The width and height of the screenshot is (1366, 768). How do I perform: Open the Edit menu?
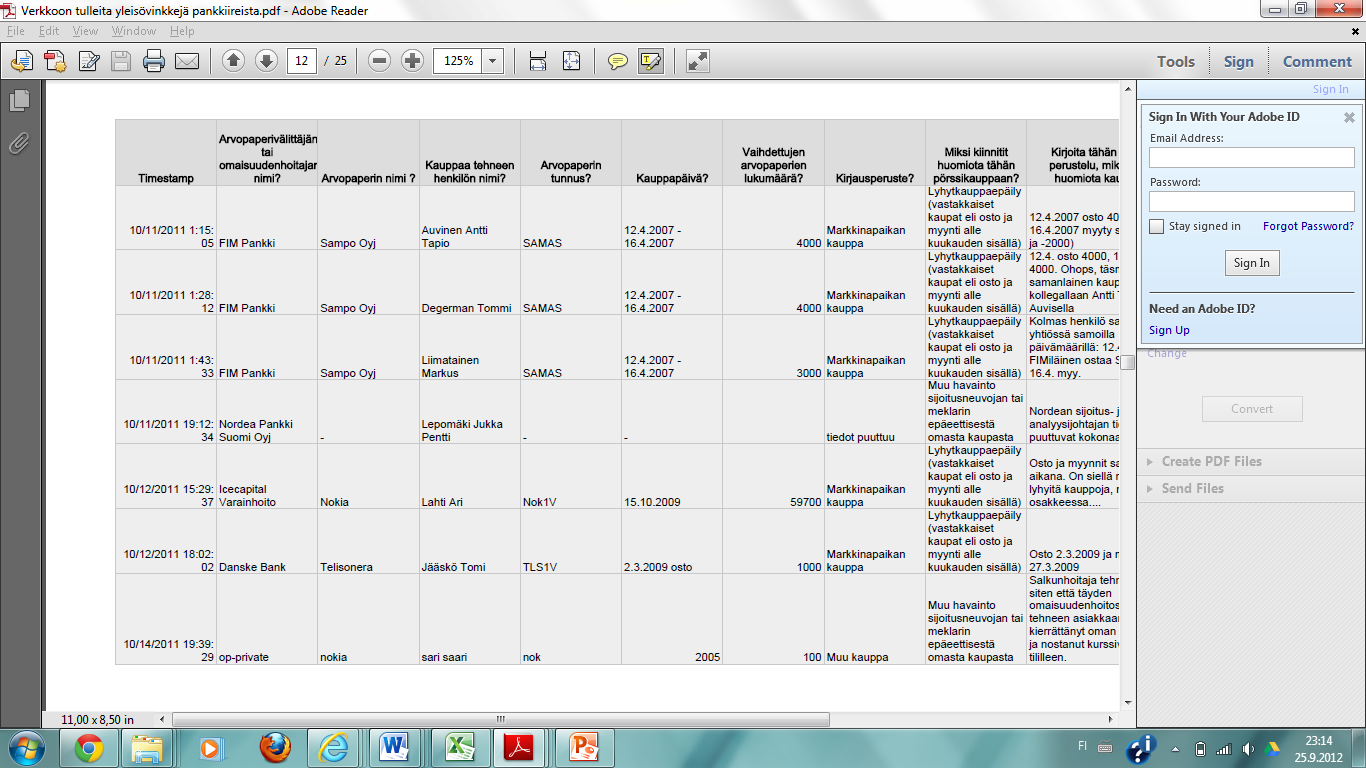[x=49, y=31]
